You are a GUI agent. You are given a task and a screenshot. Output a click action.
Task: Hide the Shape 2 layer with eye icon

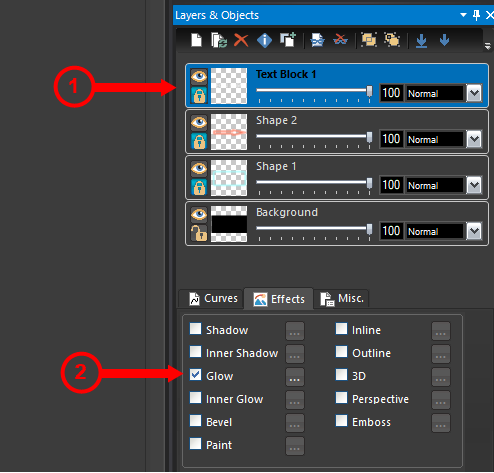pyautogui.click(x=199, y=122)
